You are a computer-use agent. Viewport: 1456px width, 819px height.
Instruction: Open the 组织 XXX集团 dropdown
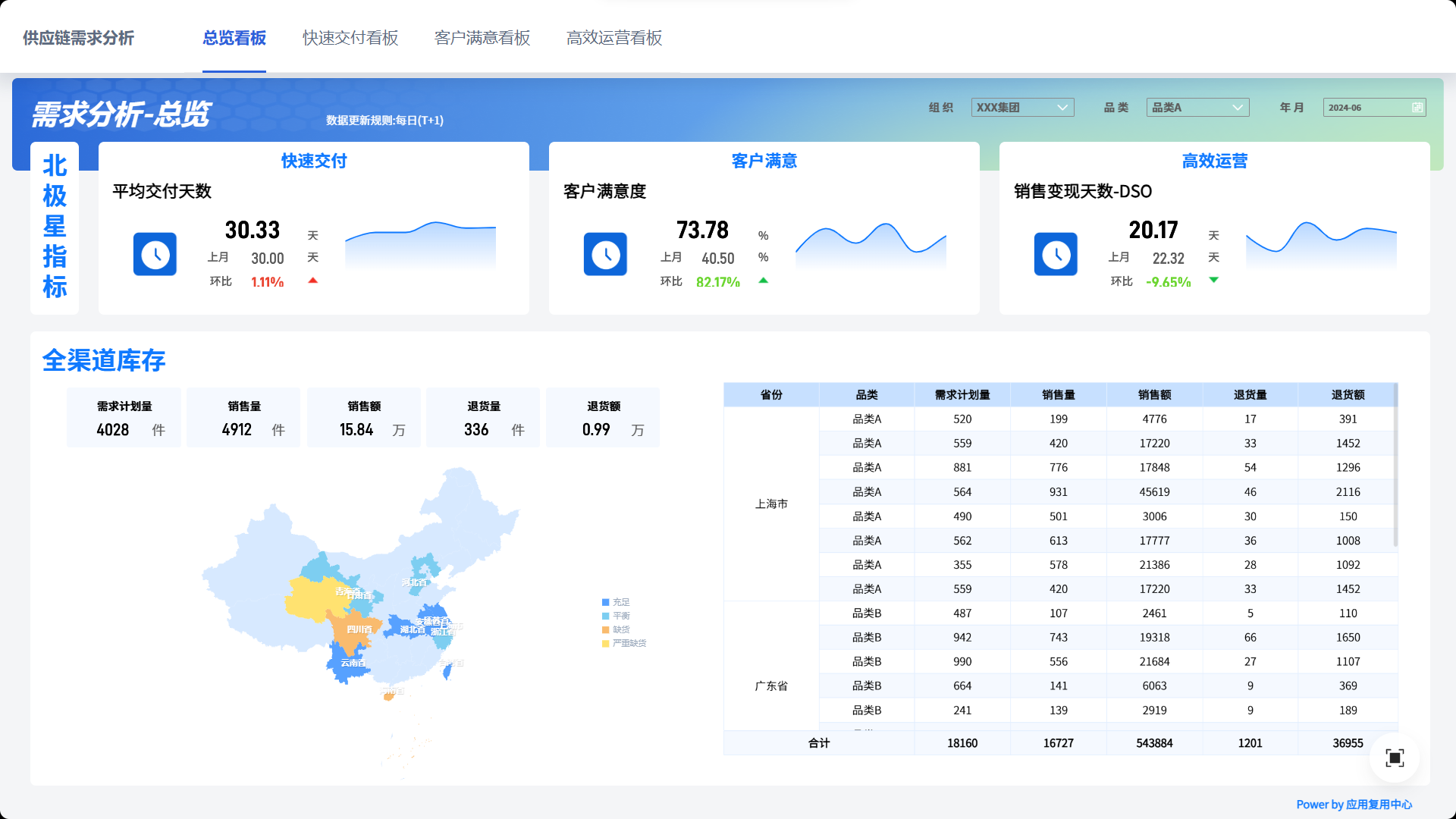[x=1021, y=108]
